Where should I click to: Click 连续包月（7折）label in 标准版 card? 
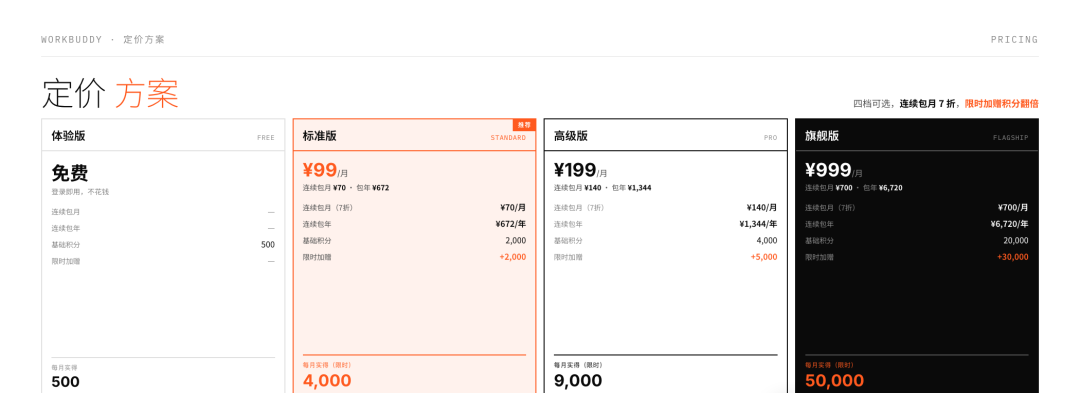click(328, 207)
